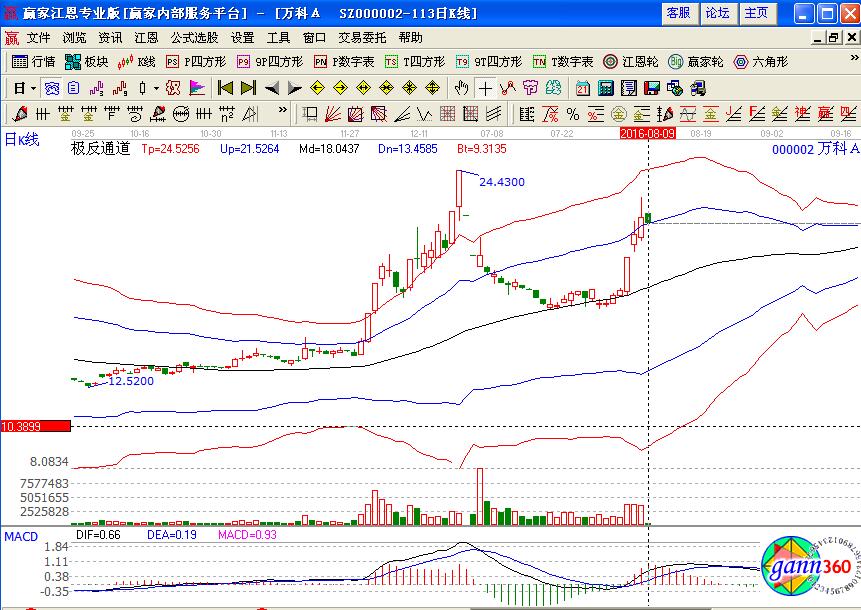This screenshot has height=610, width=861.
Task: Jump to first bar with skip-start arrow
Action: (225, 88)
